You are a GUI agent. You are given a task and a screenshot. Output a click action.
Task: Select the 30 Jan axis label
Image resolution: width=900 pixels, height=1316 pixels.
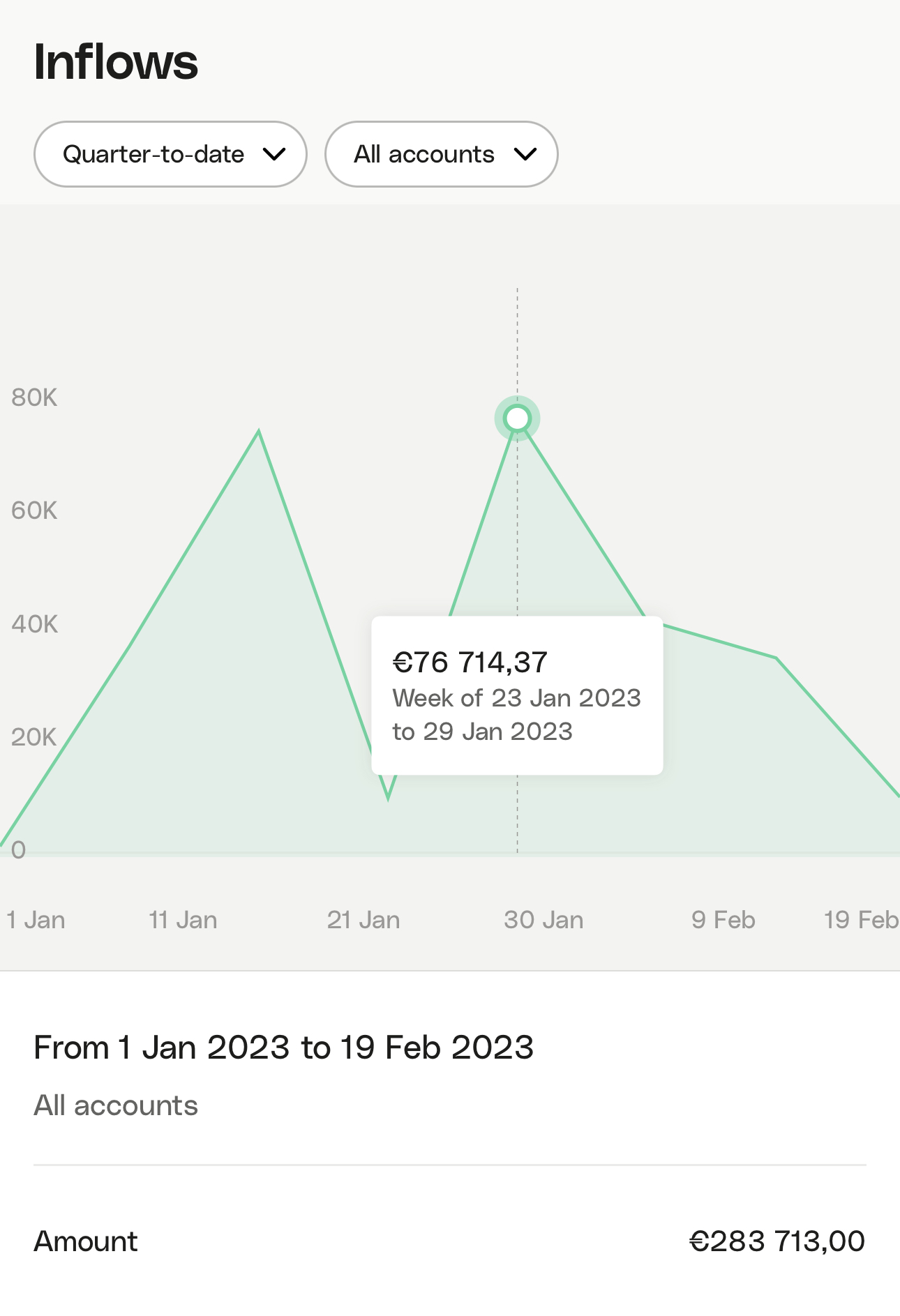pos(543,920)
